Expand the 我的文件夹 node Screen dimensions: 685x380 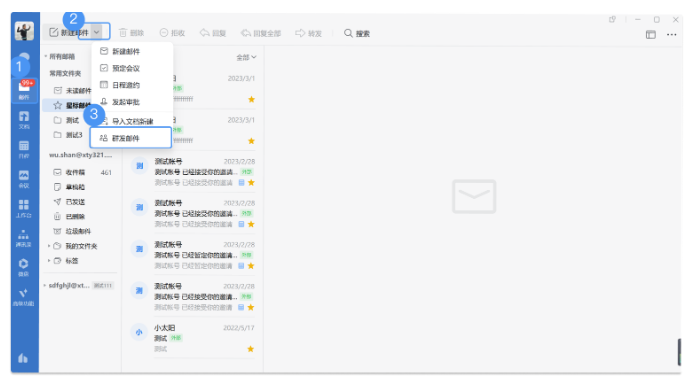(x=49, y=246)
